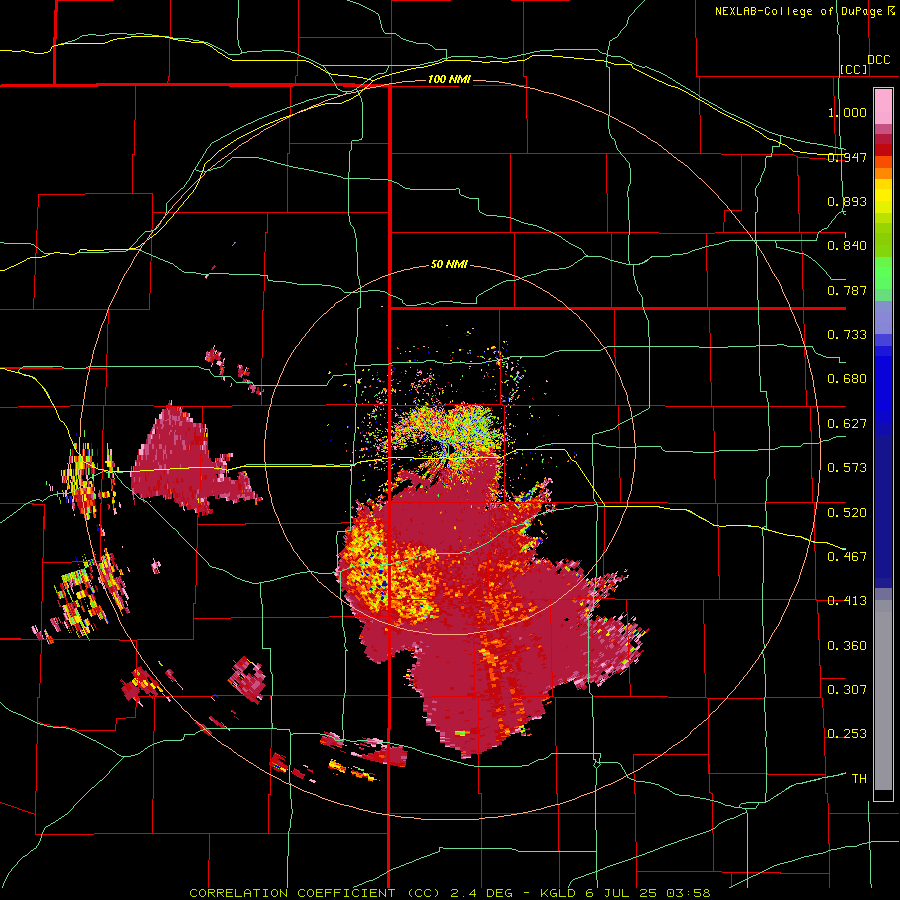Click the Correlation Coefficient product caption

tap(450, 893)
